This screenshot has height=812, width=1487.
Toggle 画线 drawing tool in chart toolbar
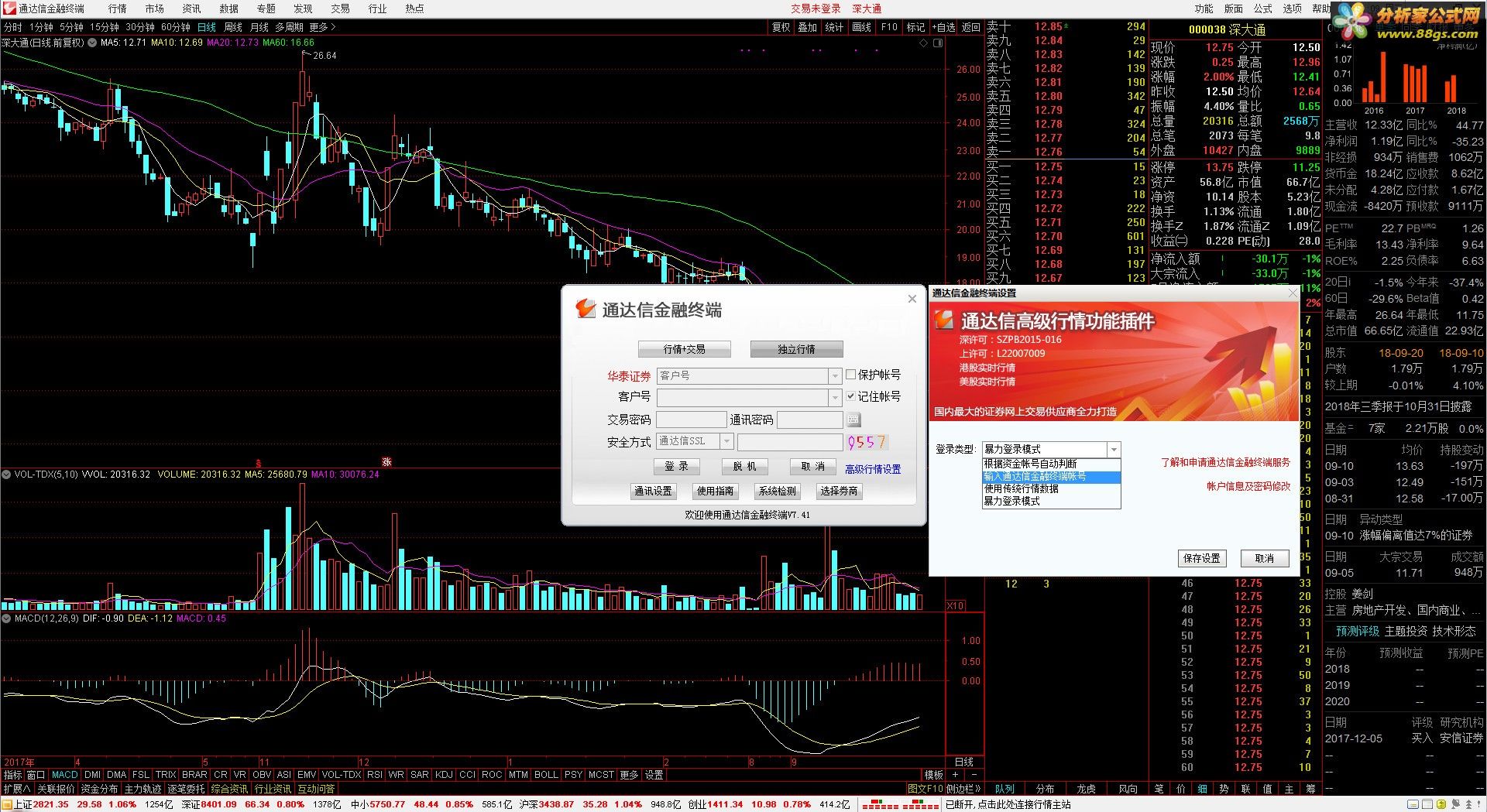click(861, 27)
